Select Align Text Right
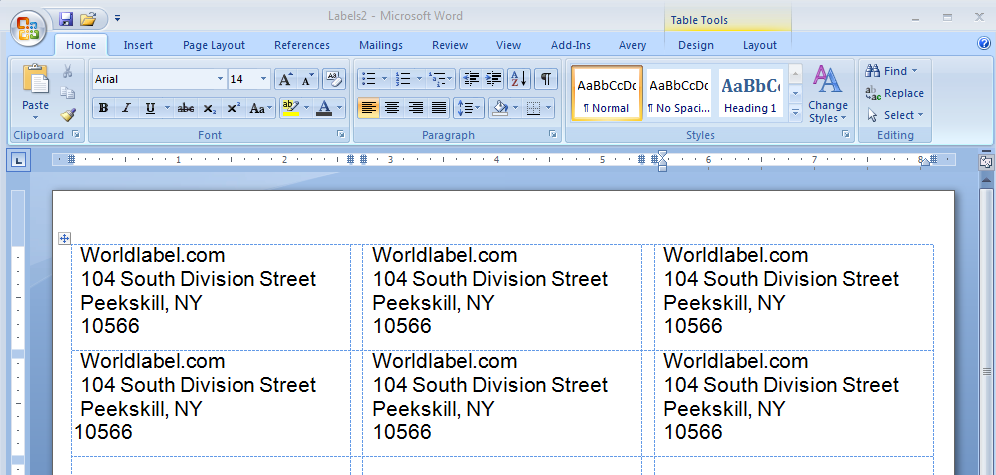996x475 pixels. [415, 108]
